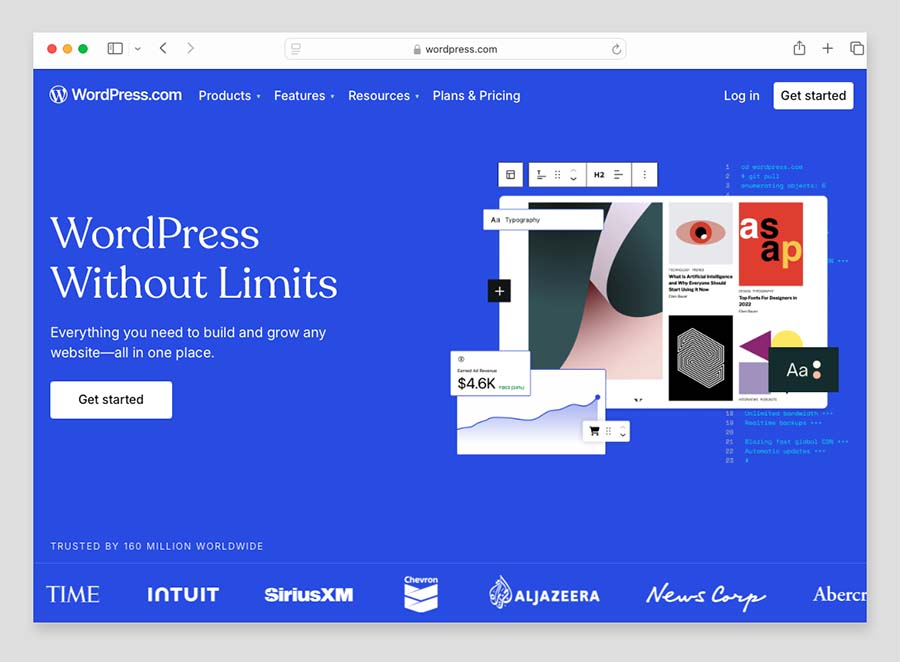Open Plans & Pricing page

pos(476,96)
